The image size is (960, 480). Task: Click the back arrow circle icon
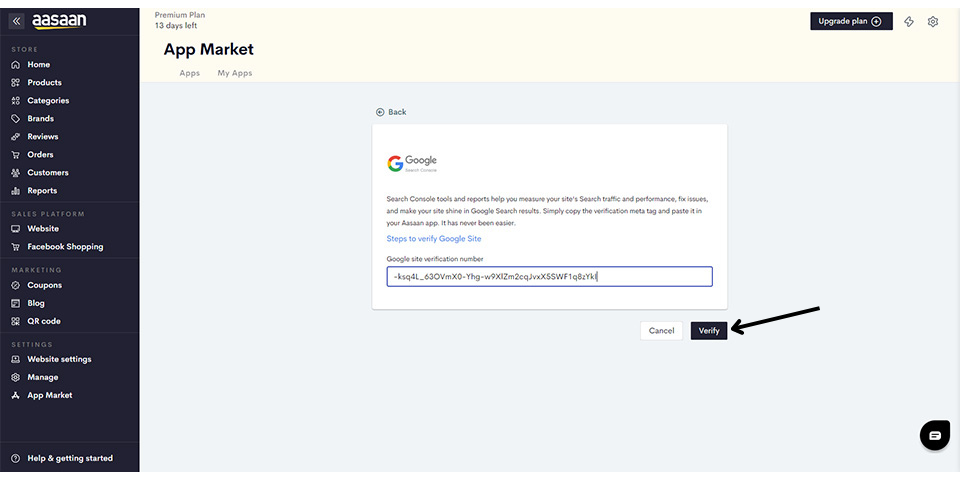click(380, 112)
